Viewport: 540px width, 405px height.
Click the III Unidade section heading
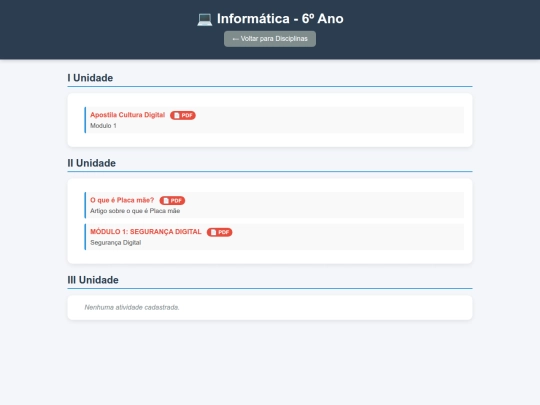(93, 280)
